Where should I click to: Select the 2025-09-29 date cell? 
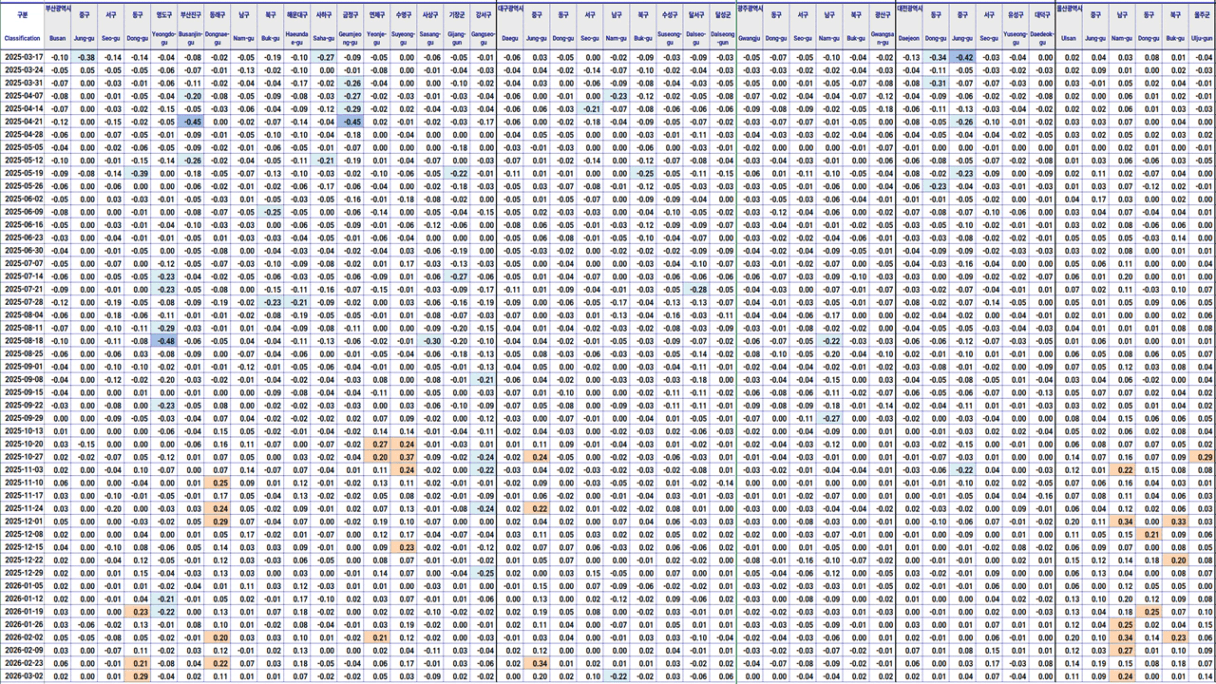[x=22, y=417]
